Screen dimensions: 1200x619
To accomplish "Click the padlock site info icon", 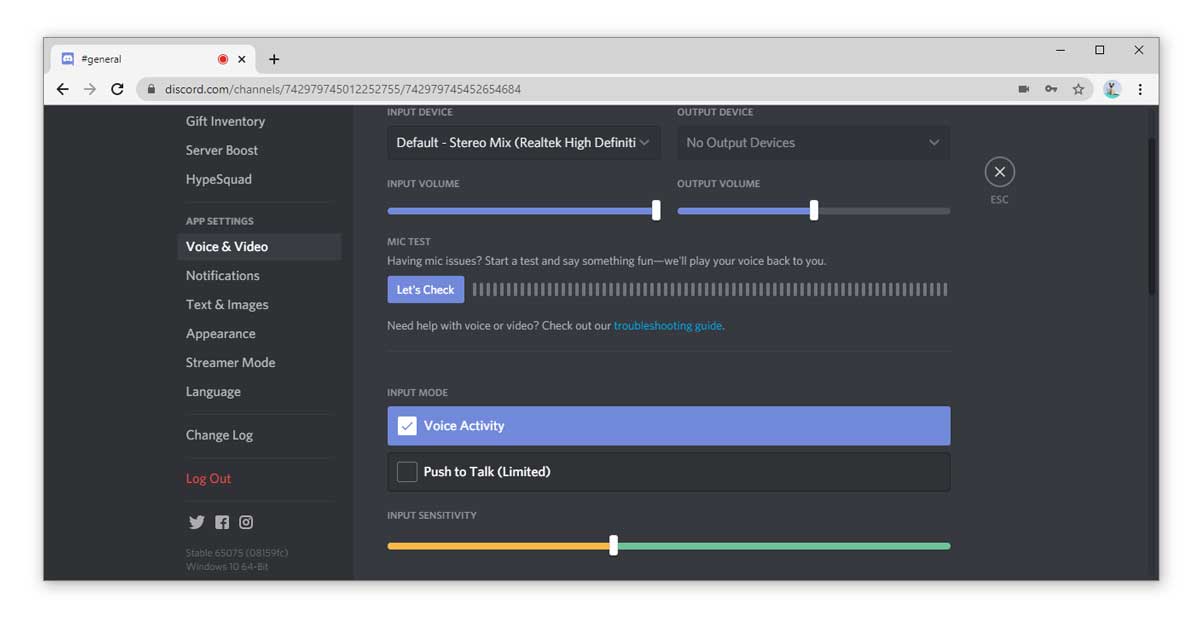I will [152, 89].
